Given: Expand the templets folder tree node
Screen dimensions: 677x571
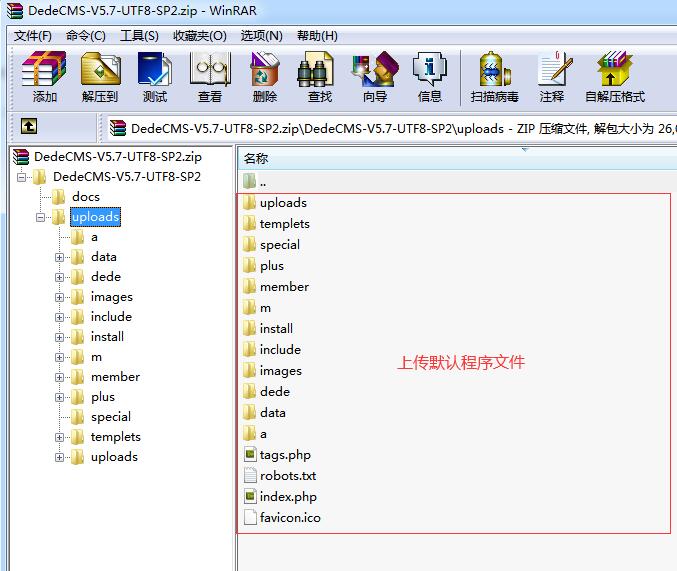Looking at the screenshot, I should coord(60,437).
